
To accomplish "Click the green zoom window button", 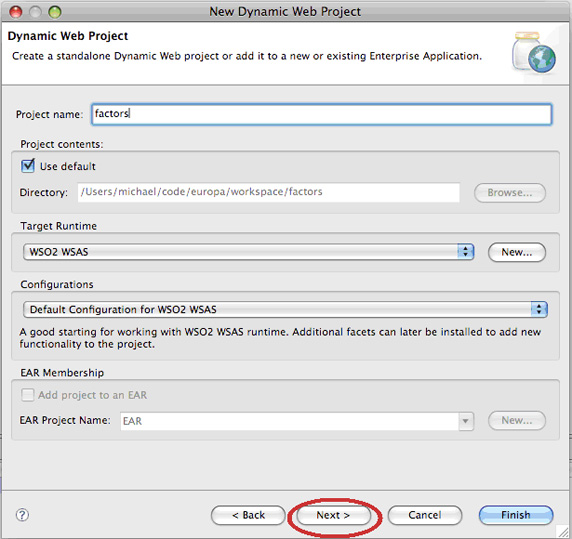I will (x=55, y=12).
